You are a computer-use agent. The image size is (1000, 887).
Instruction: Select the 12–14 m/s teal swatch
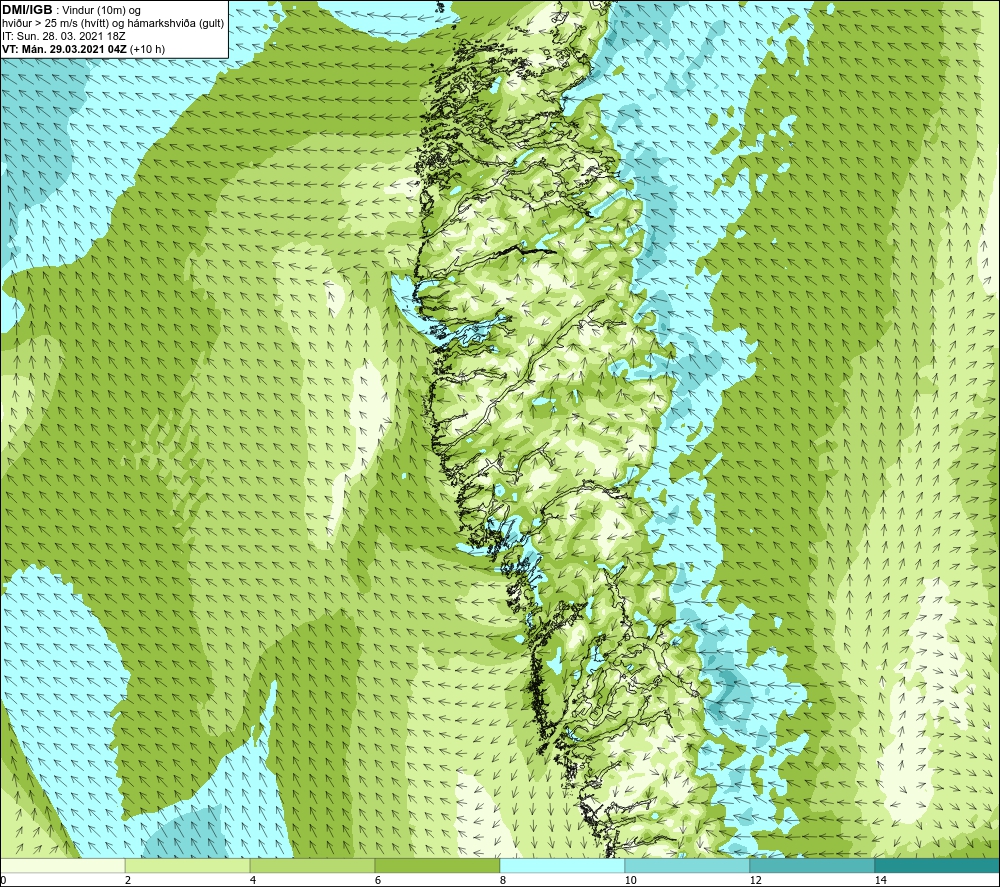tap(812, 865)
